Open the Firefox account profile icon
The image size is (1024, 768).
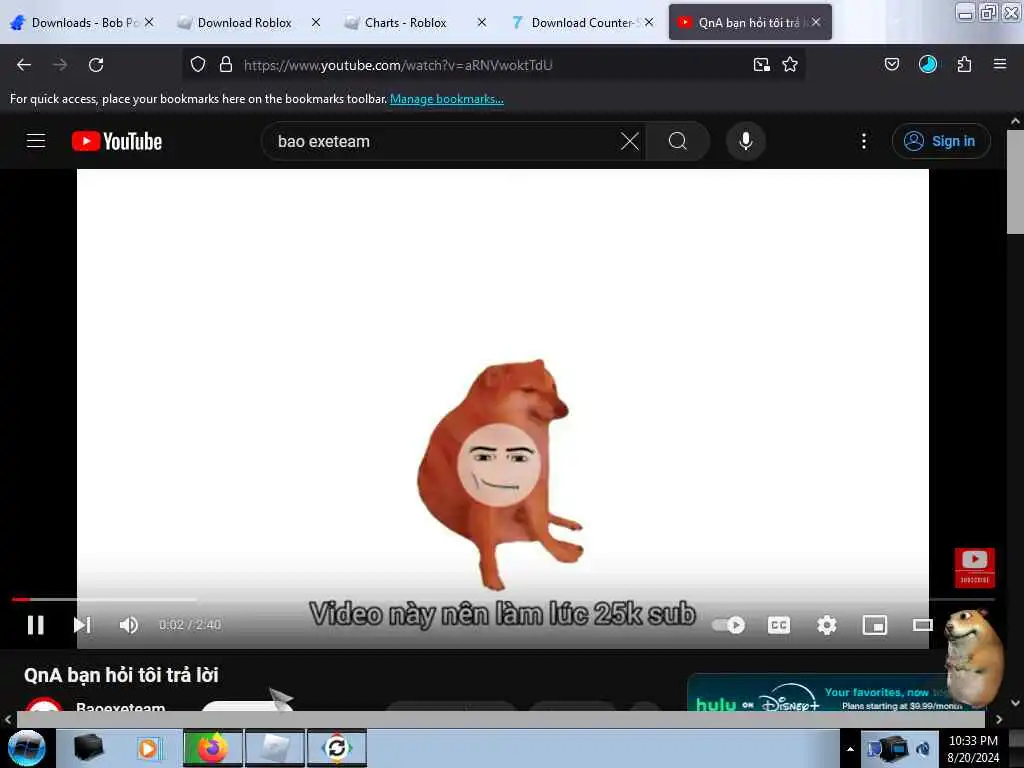[928, 64]
